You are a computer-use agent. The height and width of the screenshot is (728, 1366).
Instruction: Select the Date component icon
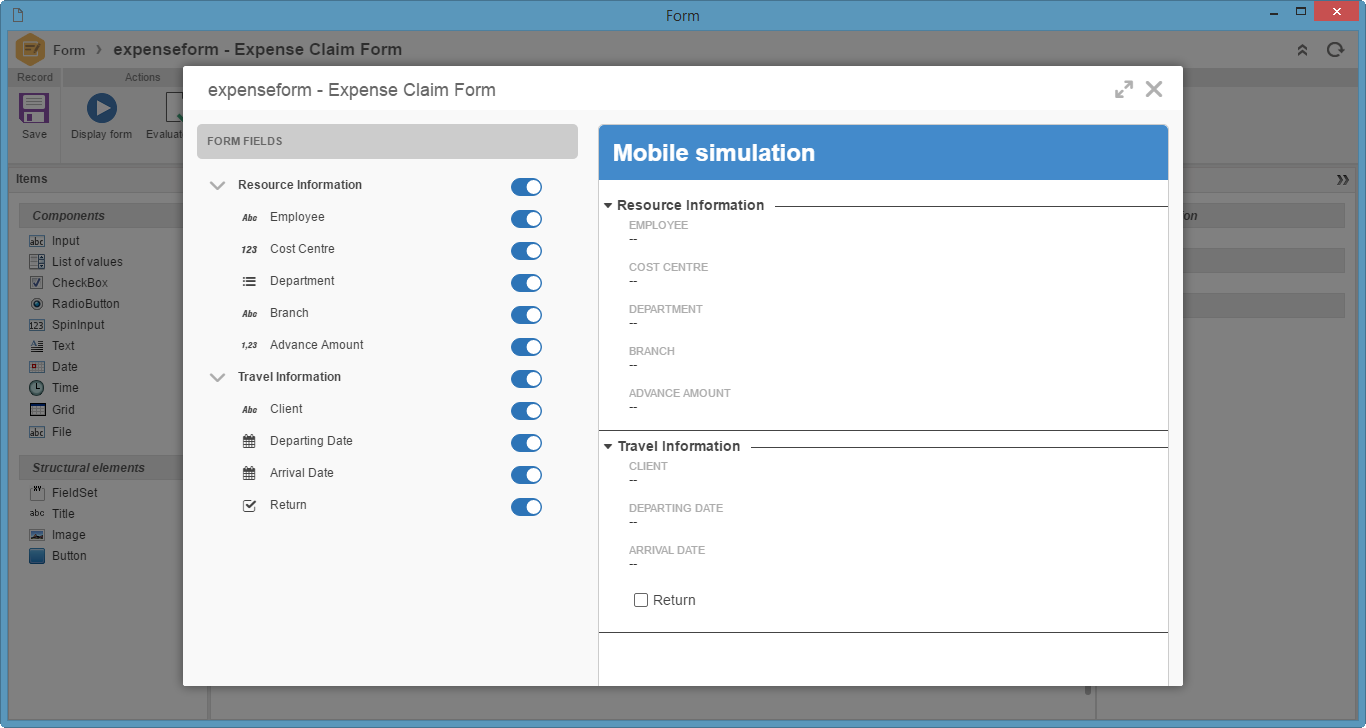click(x=37, y=367)
